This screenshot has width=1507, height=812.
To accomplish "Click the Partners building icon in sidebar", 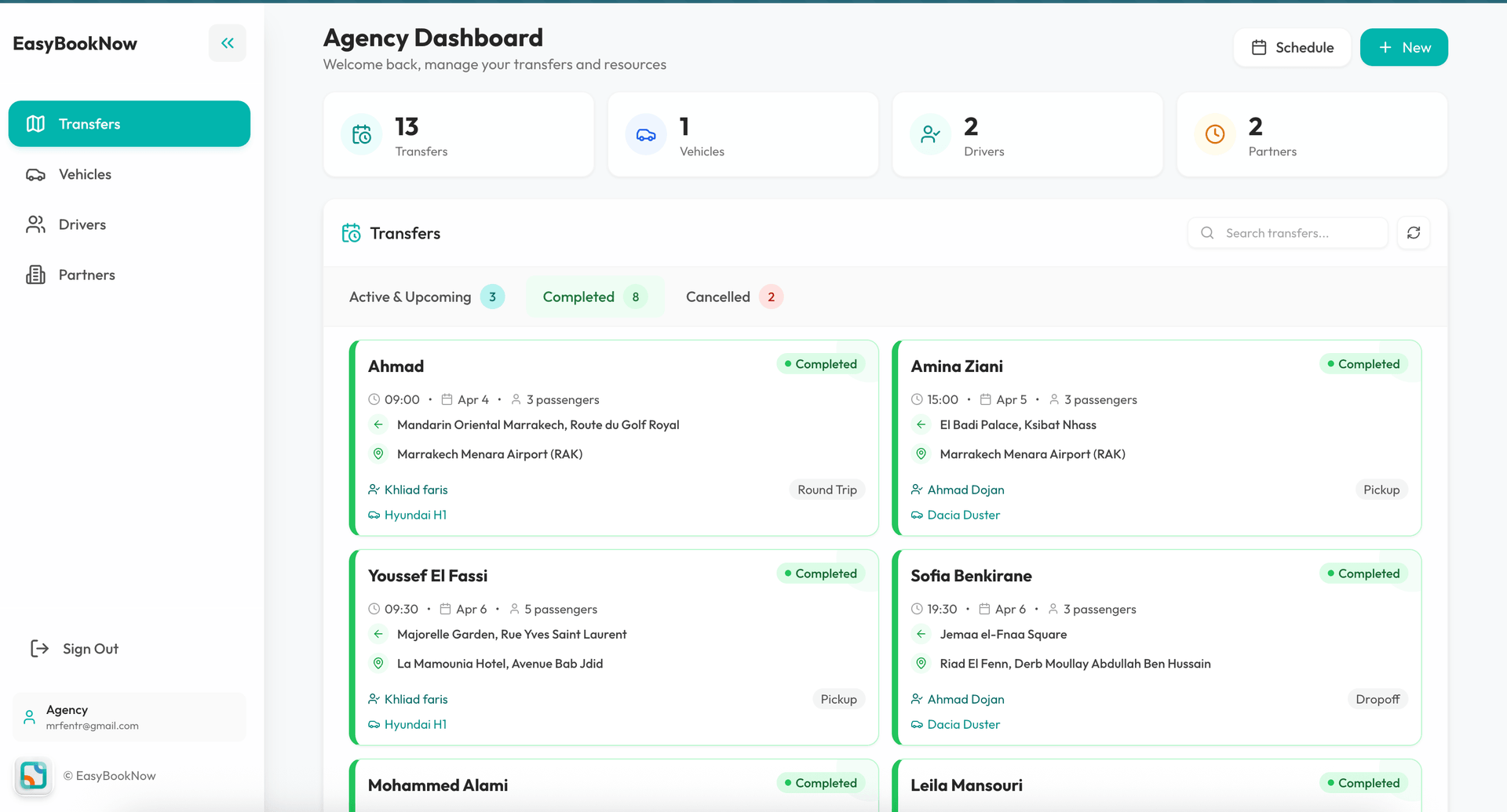I will pos(35,275).
